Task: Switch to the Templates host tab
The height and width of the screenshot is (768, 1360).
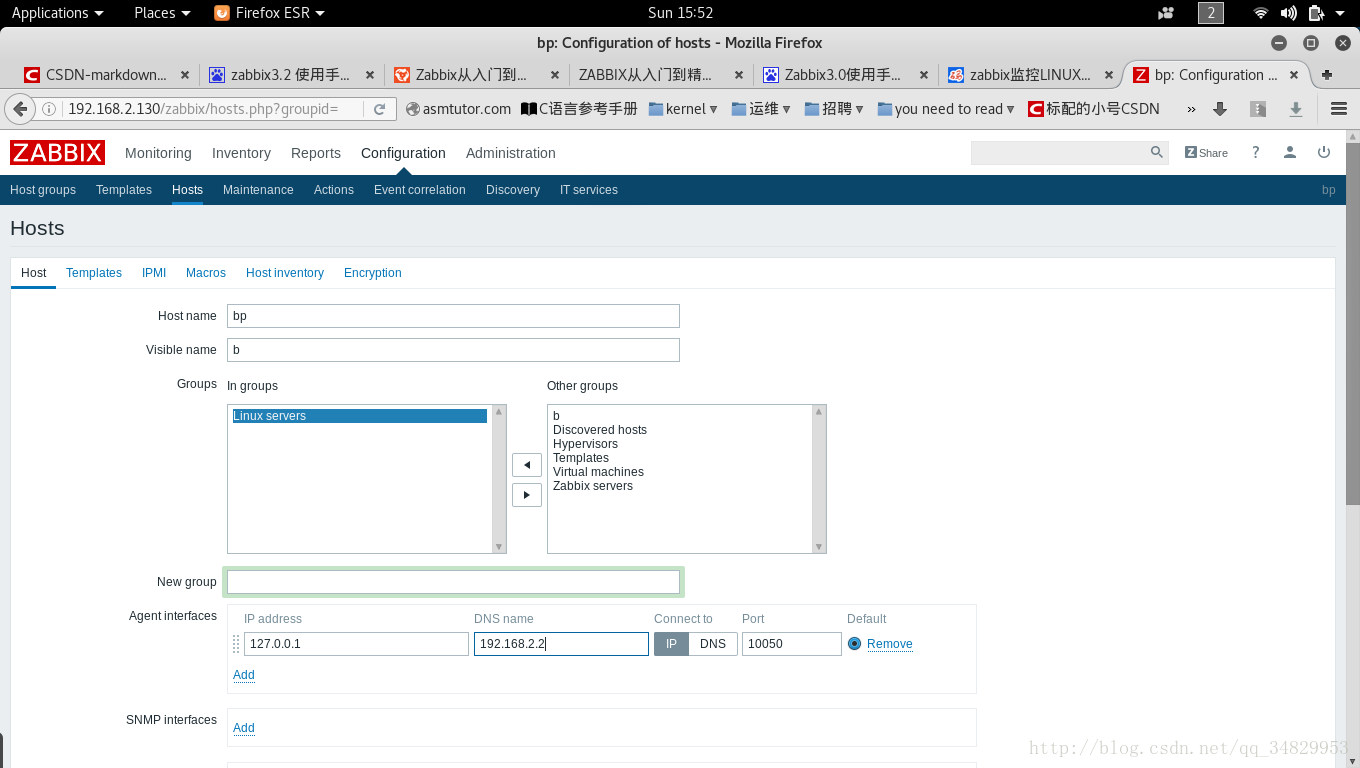Action: [94, 273]
